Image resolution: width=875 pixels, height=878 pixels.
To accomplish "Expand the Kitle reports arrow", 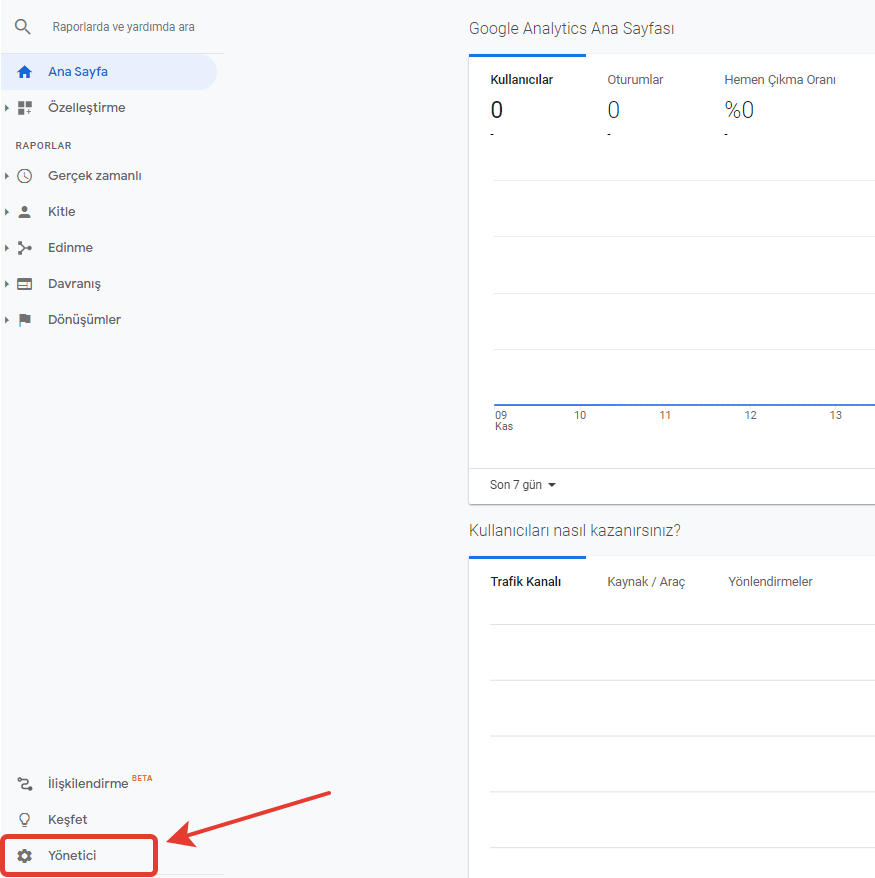I will [x=7, y=212].
